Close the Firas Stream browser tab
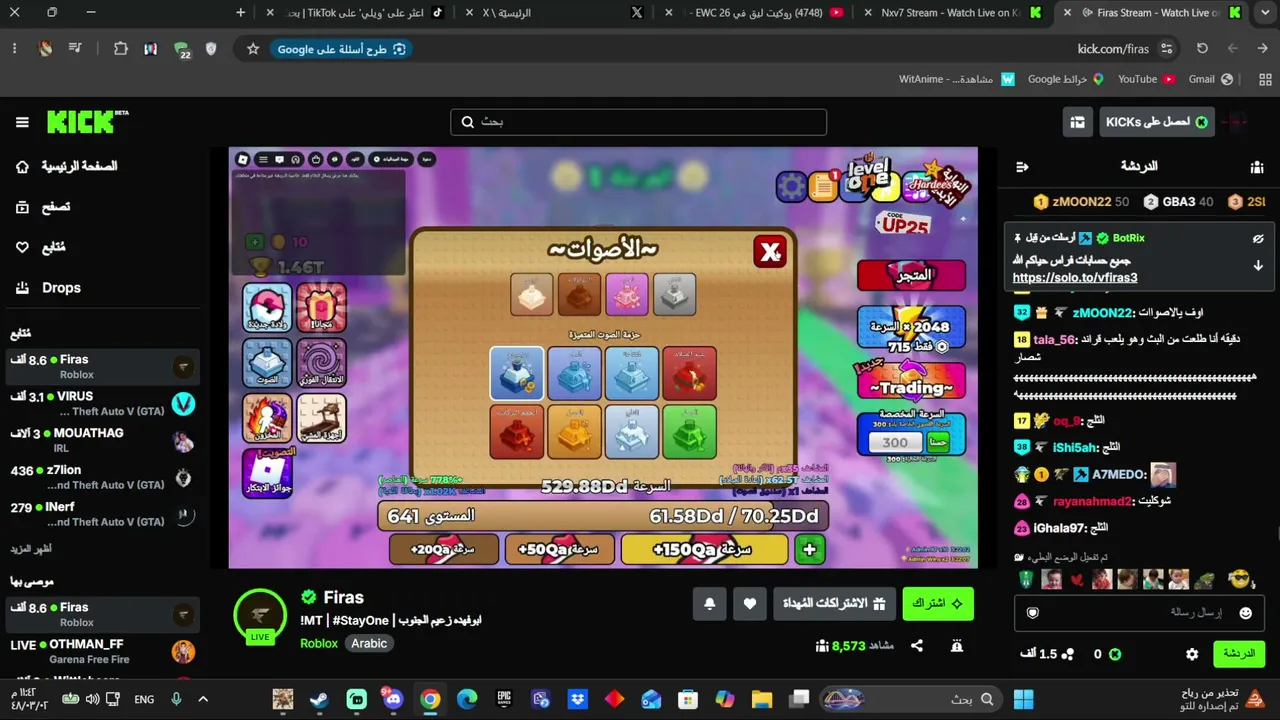This screenshot has height=720, width=1280. click(1068, 13)
